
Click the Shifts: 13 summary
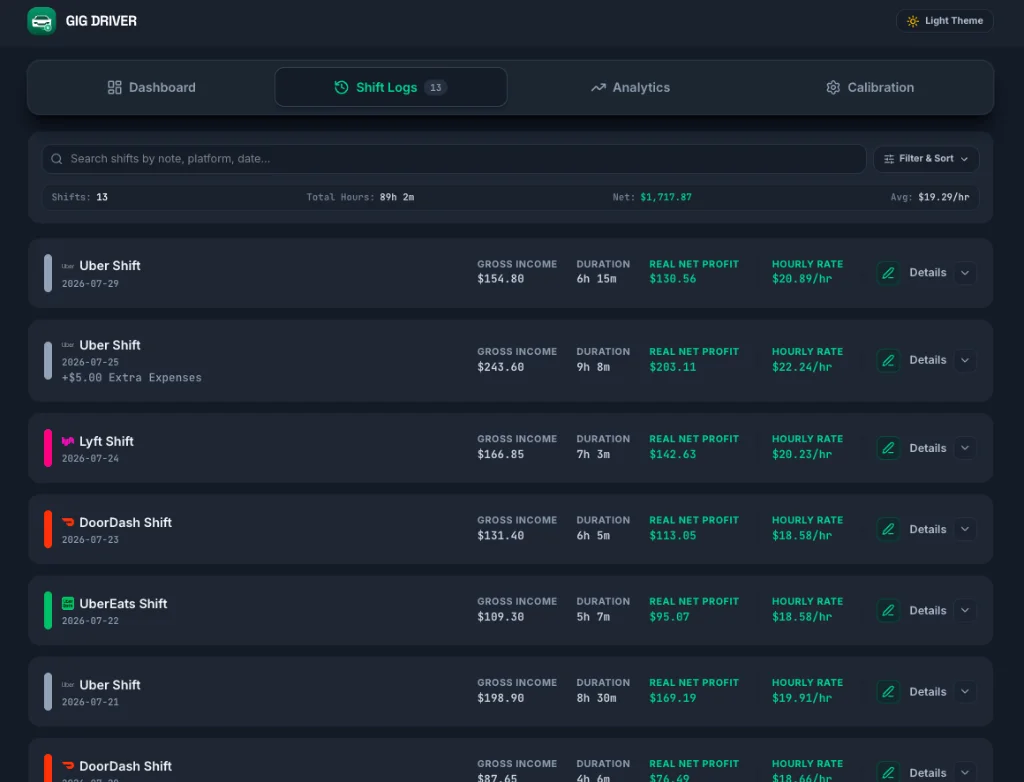(80, 197)
